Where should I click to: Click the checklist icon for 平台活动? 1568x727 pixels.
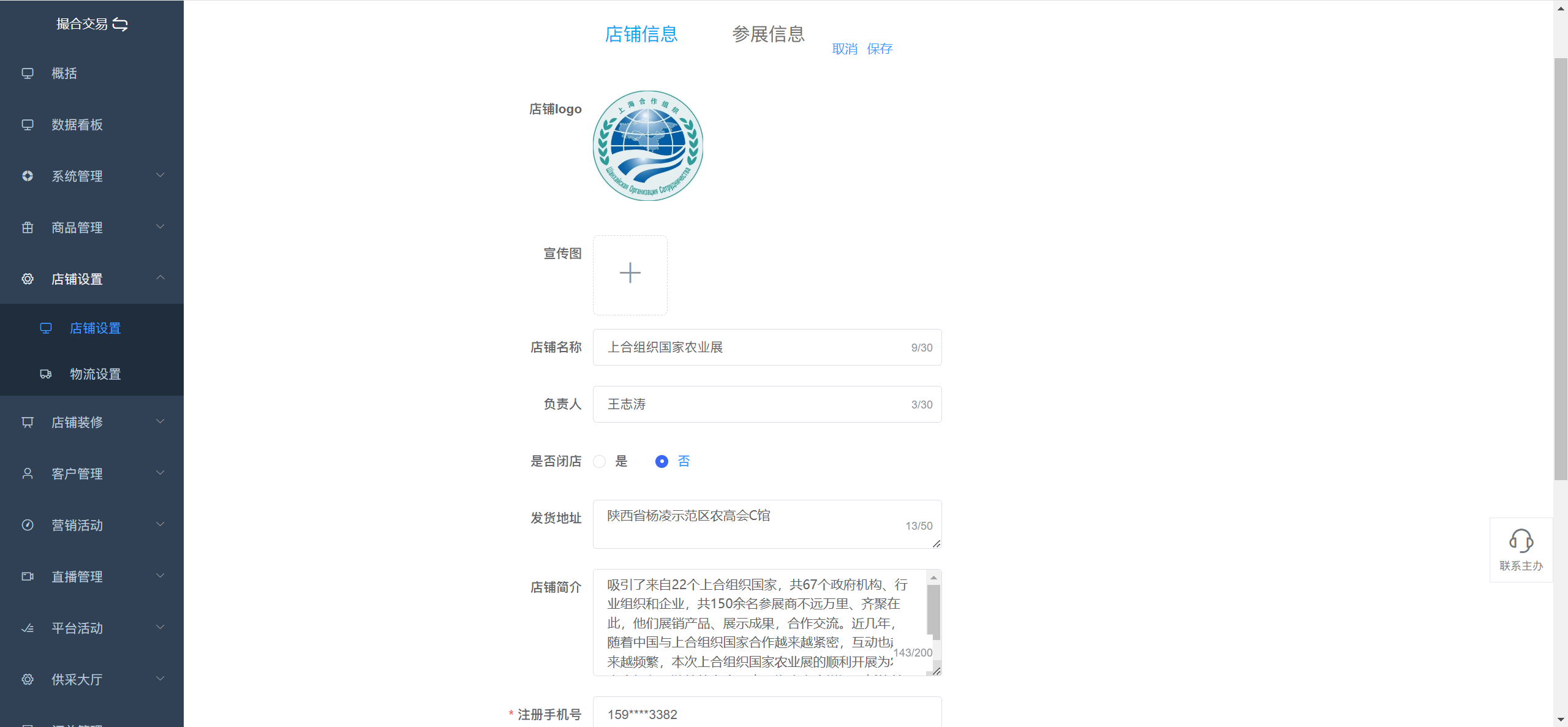coord(28,628)
